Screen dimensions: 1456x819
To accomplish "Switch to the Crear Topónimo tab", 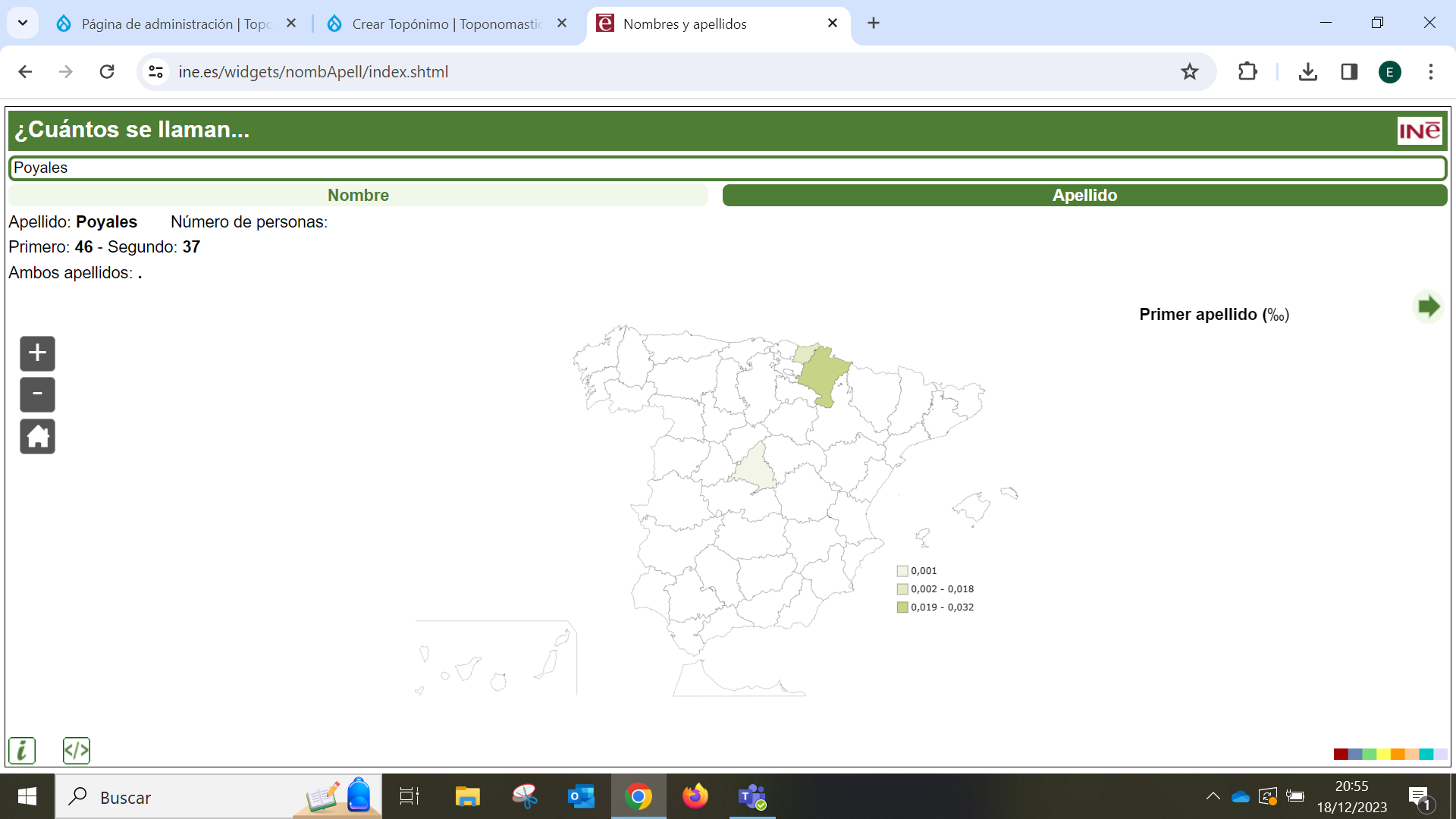I will click(440, 24).
